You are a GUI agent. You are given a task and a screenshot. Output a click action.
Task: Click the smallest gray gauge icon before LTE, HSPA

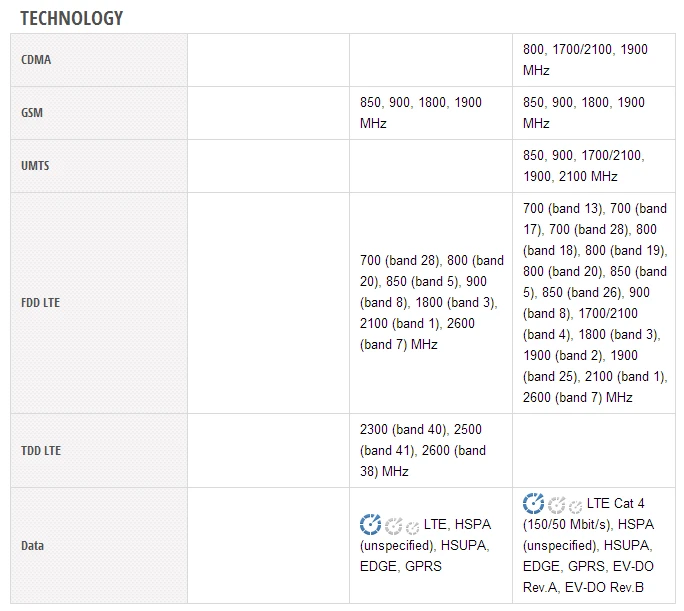point(412,527)
